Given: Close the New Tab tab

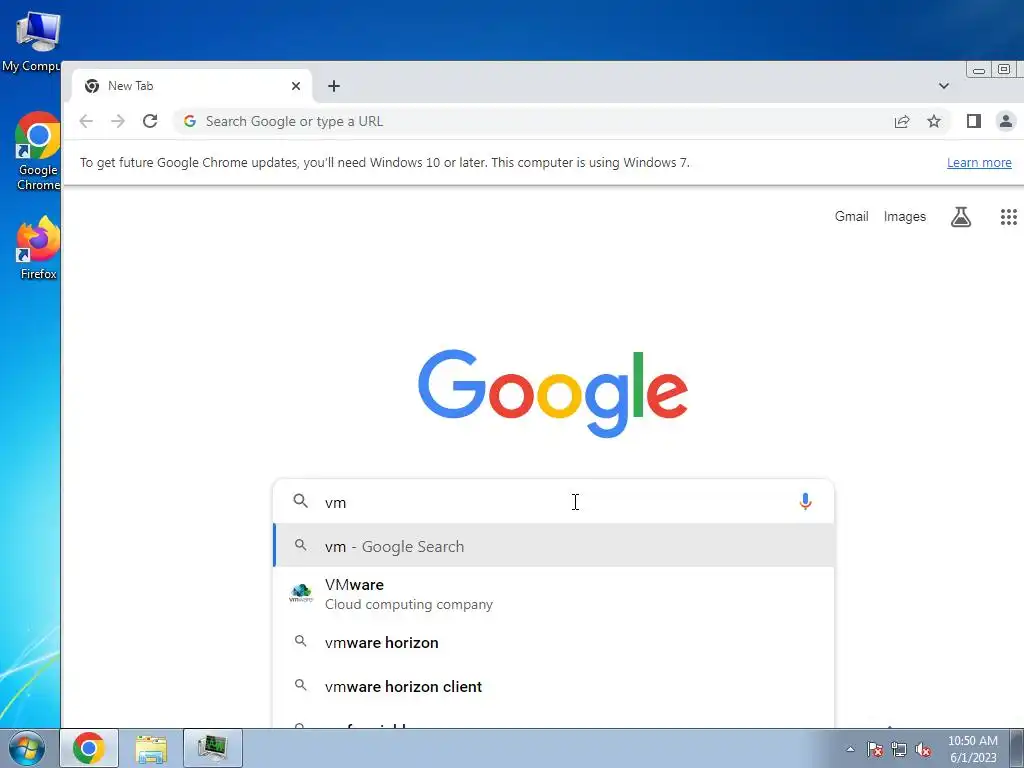Looking at the screenshot, I should (x=296, y=86).
